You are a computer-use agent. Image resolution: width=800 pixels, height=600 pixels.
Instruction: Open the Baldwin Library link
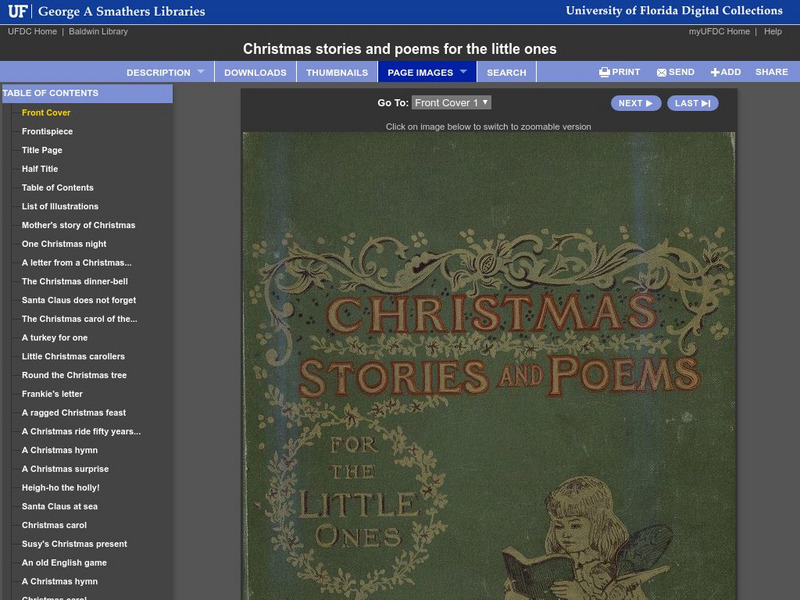(98, 32)
